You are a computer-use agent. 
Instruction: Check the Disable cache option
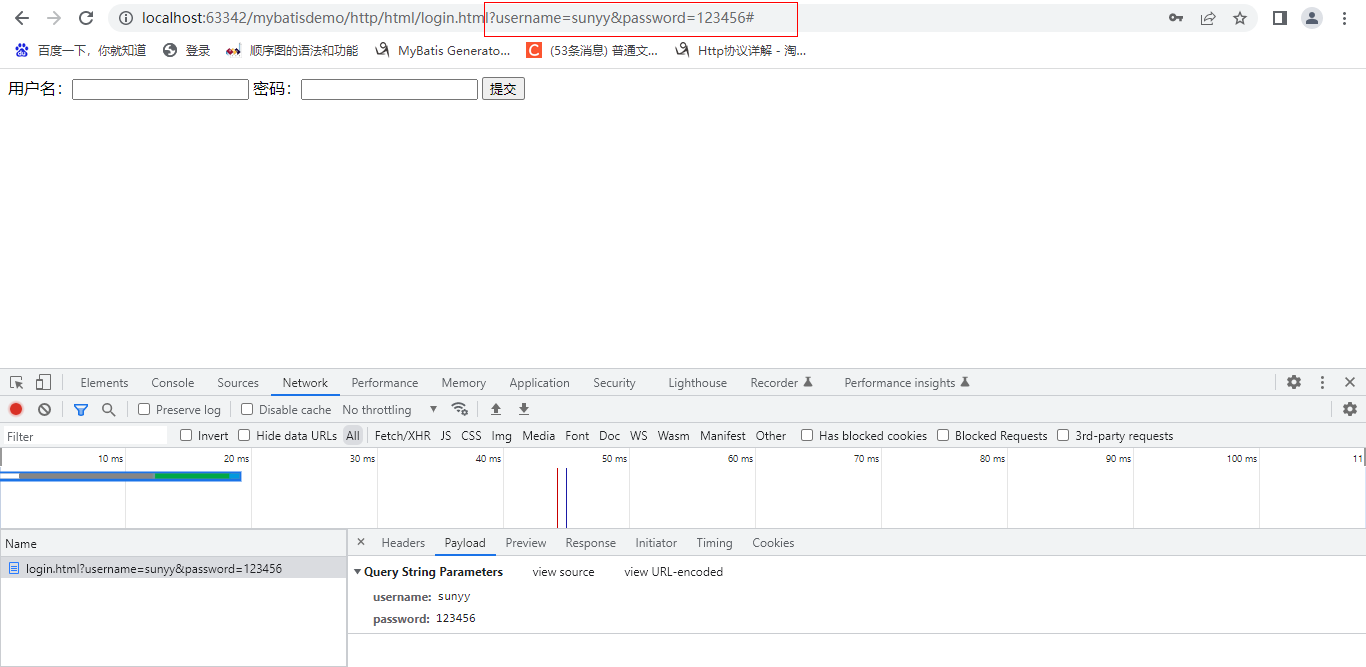(x=247, y=409)
